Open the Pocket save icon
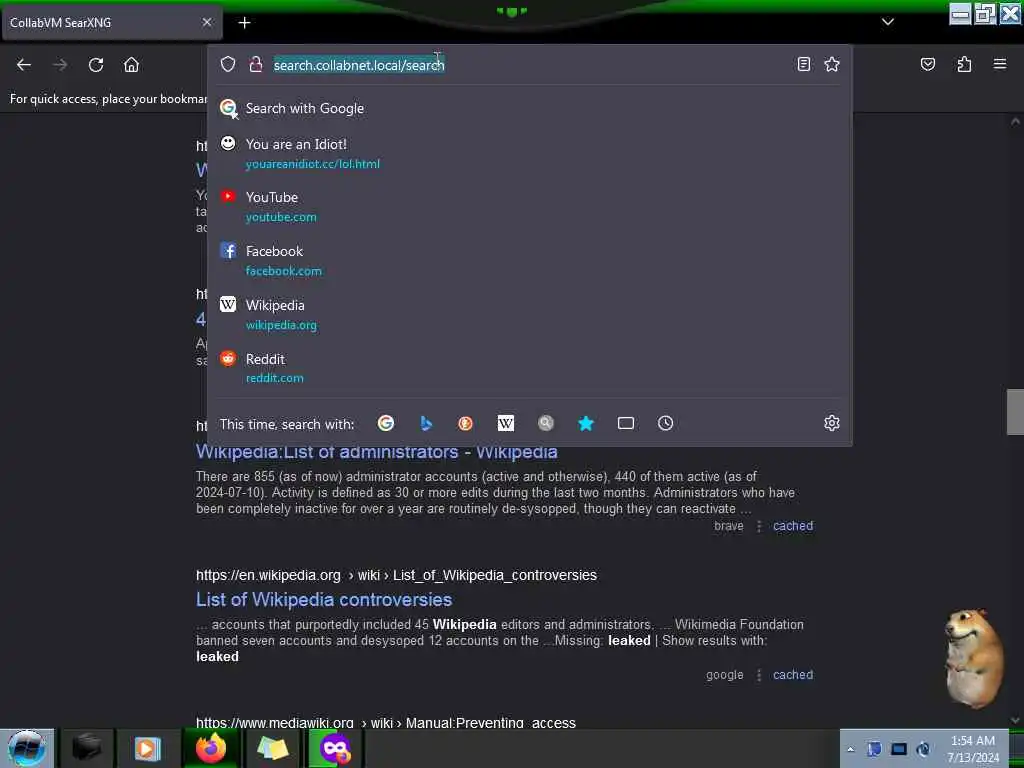 point(927,64)
